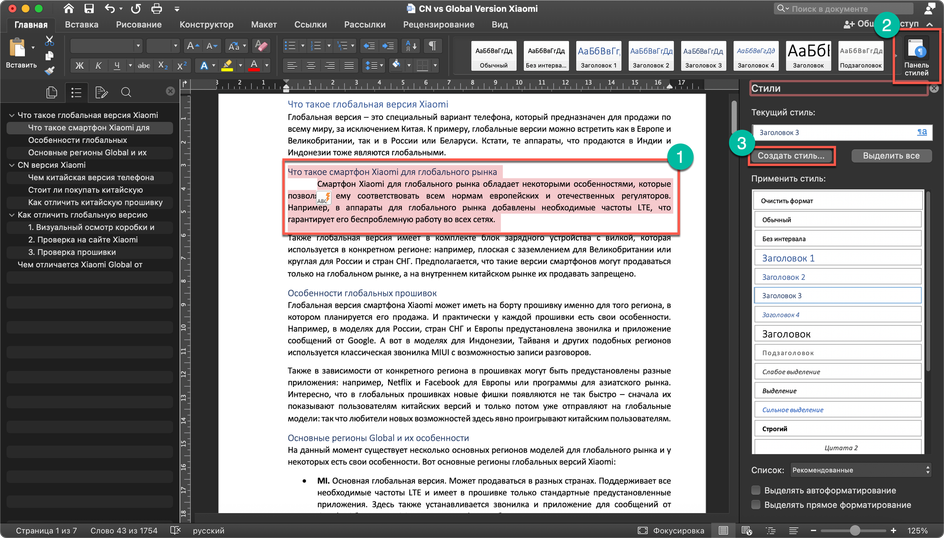Redo the last action
Viewport: 944px width, 538px height.
[136, 8]
